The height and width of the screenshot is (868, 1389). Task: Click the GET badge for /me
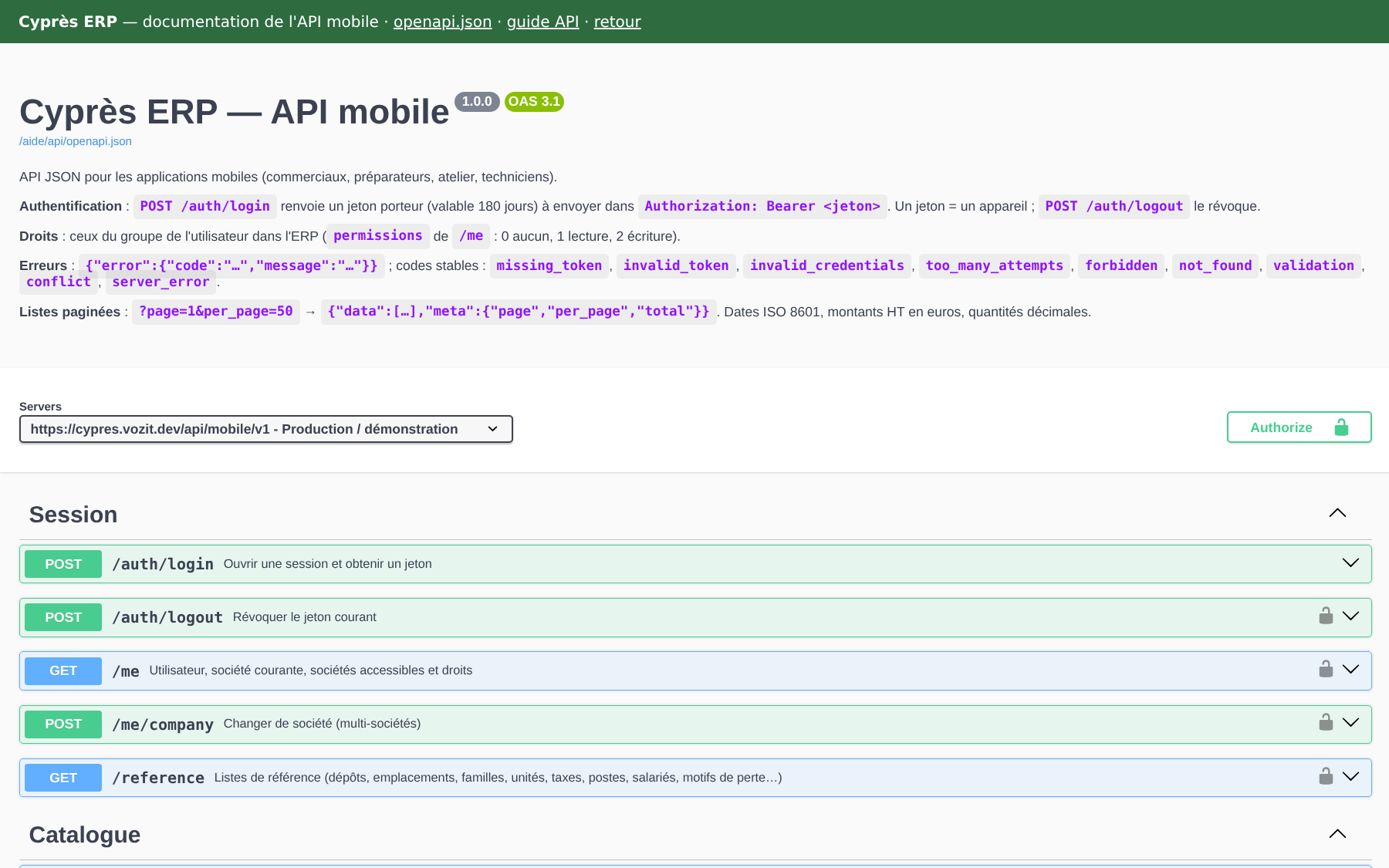(x=63, y=670)
